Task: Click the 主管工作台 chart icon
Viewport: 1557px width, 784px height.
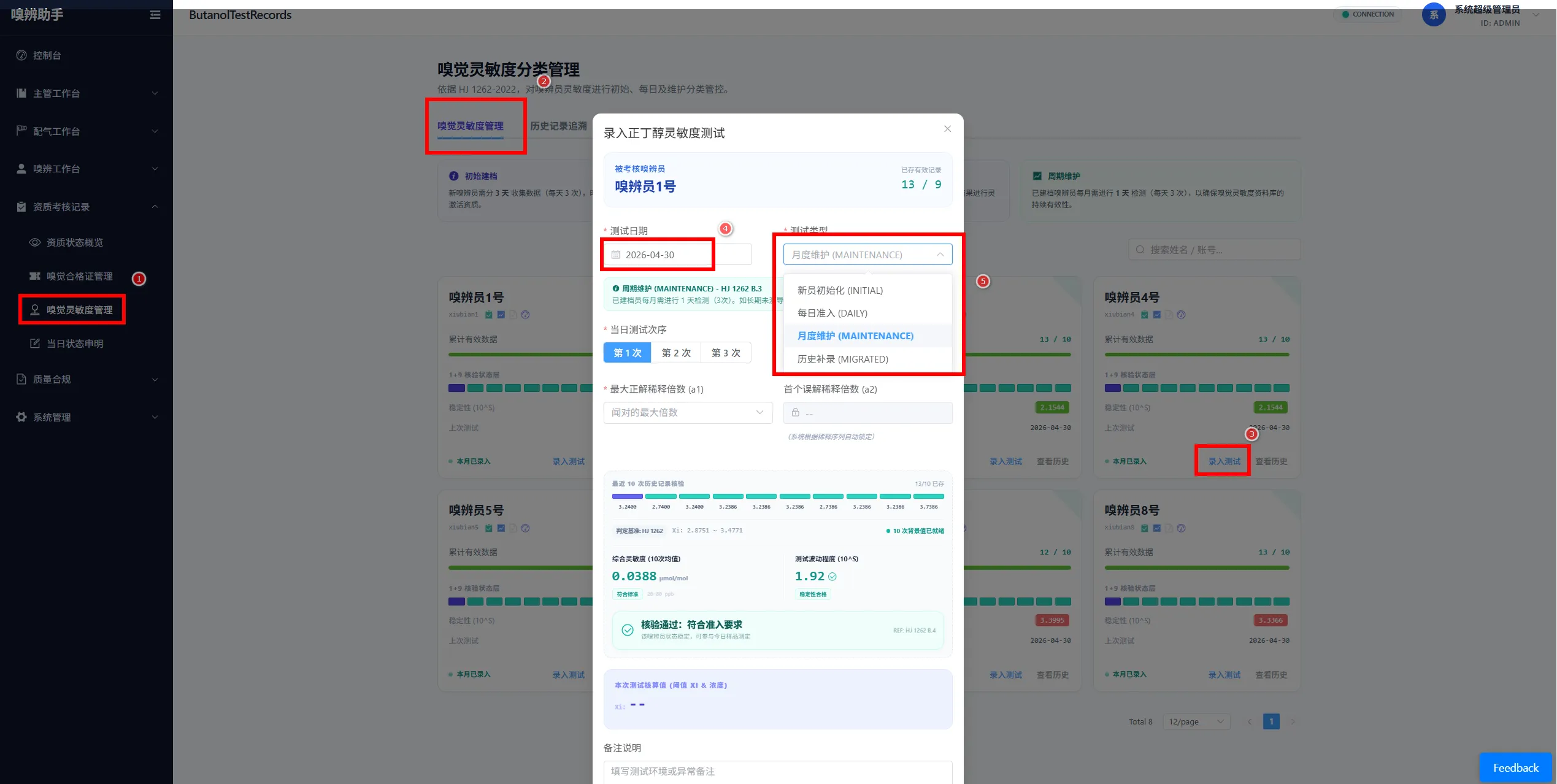Action: coord(21,93)
